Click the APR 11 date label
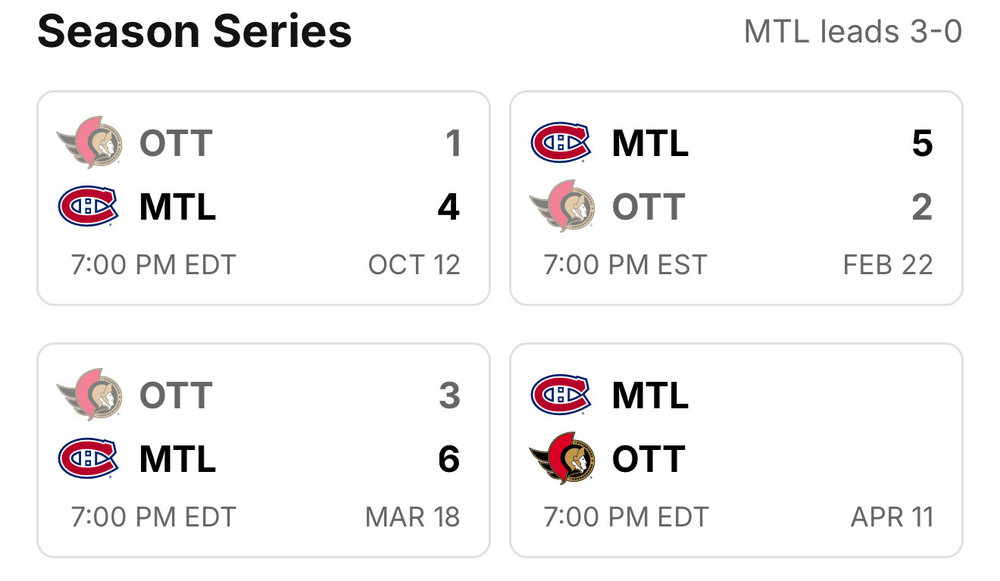Image resolution: width=1000 pixels, height=581 pixels. 892,517
